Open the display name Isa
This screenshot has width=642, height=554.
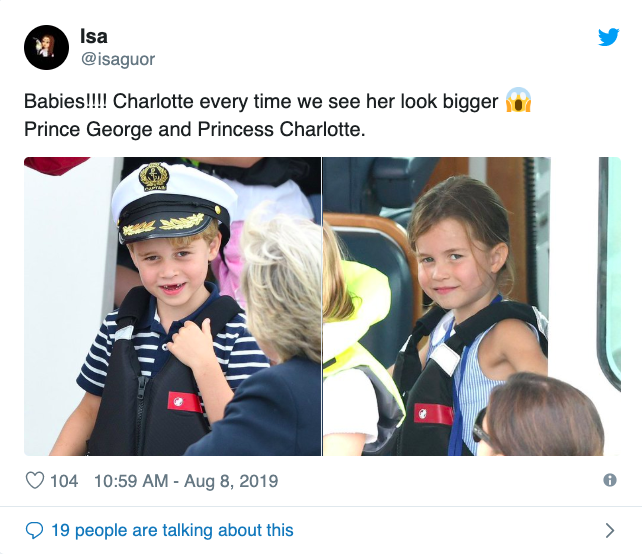pos(94,36)
